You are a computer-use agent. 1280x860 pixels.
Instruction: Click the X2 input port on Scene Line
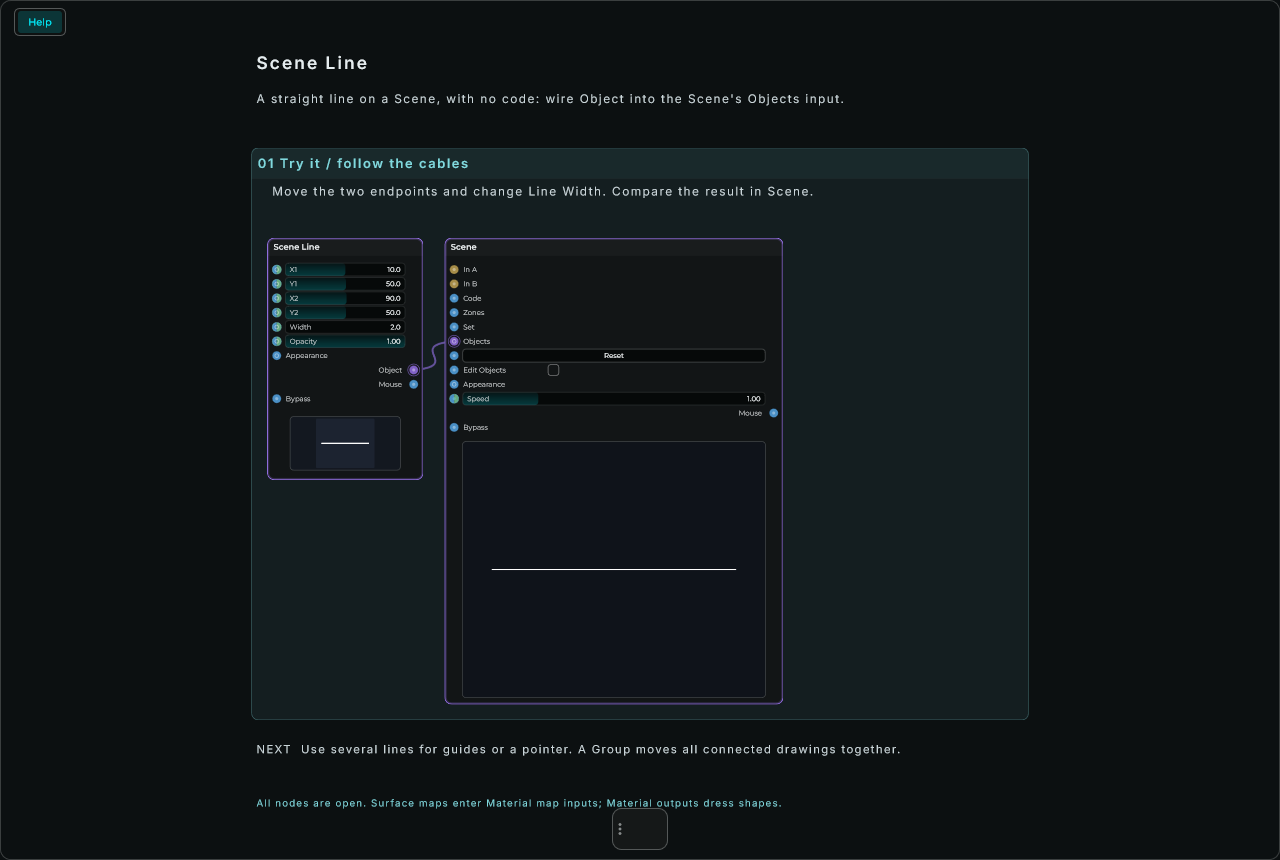[x=277, y=298]
